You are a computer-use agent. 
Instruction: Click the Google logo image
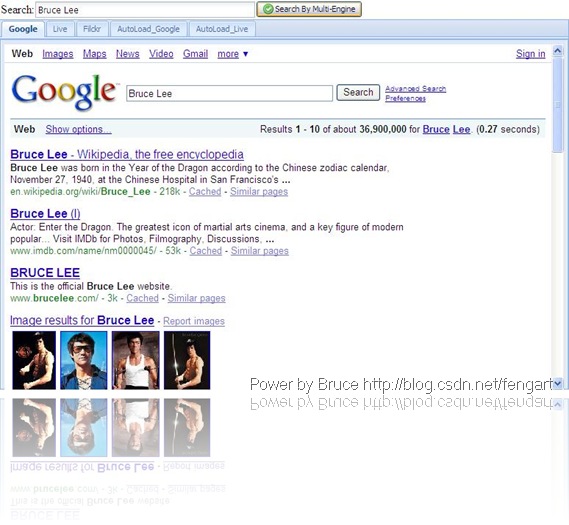pos(64,92)
